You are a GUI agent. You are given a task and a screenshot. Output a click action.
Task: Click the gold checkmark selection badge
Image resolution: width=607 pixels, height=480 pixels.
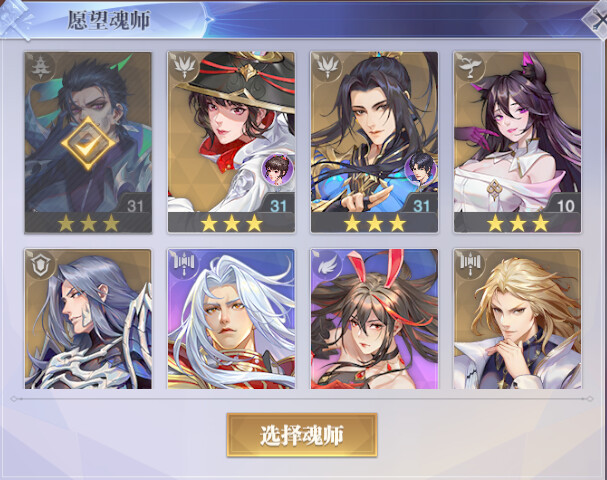point(88,143)
